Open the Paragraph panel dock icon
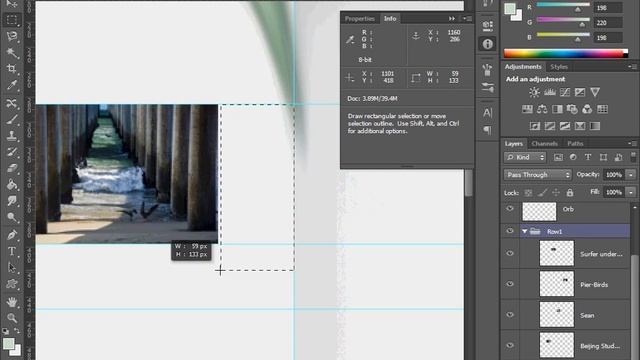Image resolution: width=640 pixels, height=360 pixels. [x=487, y=130]
